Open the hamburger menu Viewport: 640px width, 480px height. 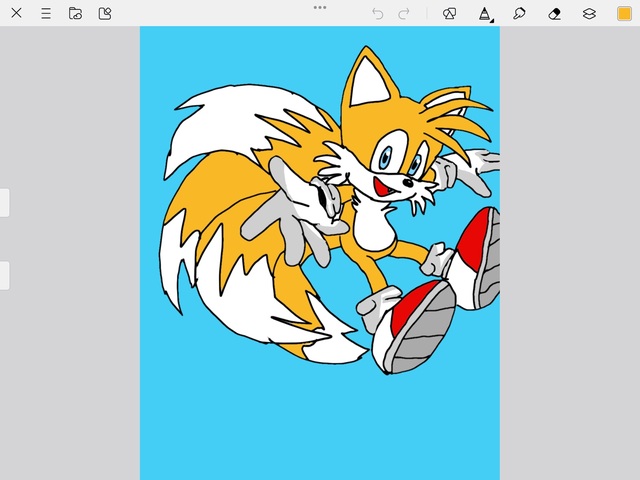pos(46,13)
